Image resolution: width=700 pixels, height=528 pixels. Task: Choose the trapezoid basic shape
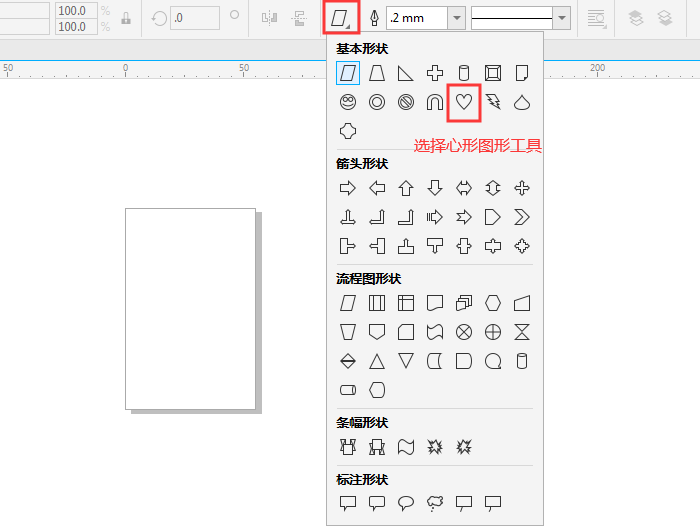[377, 73]
